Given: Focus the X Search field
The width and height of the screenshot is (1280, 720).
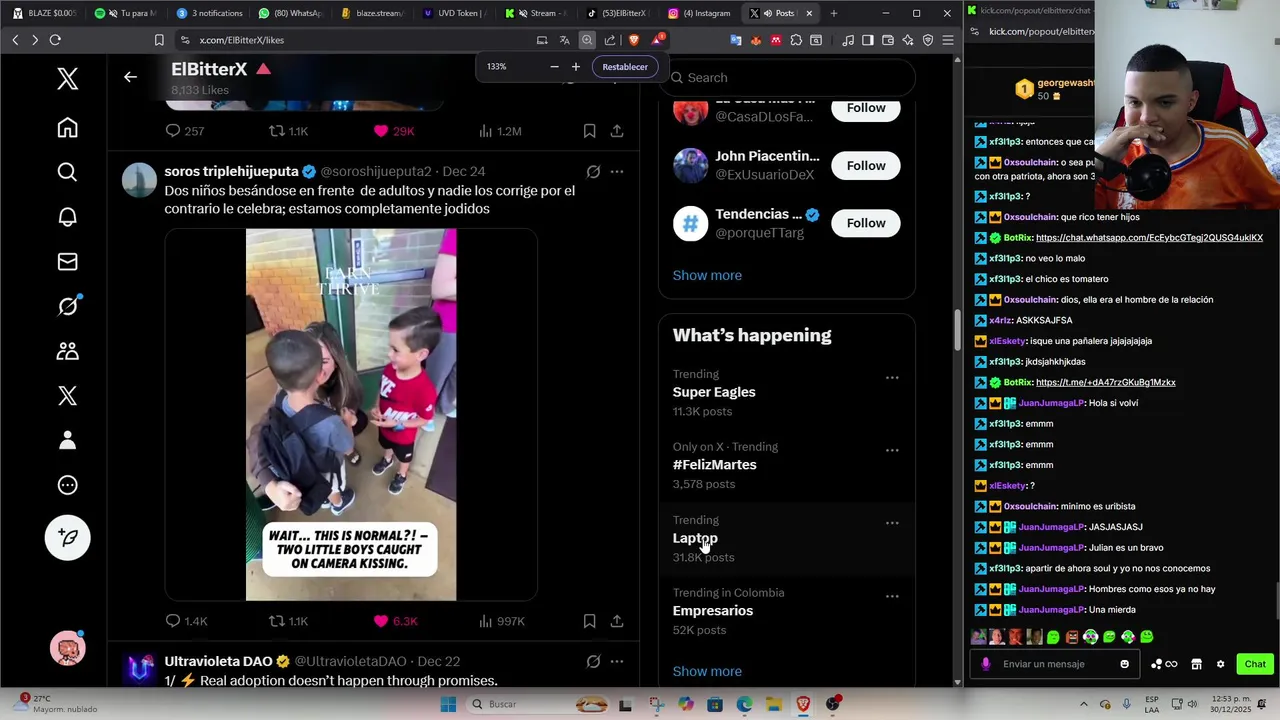Looking at the screenshot, I should pyautogui.click(x=787, y=78).
